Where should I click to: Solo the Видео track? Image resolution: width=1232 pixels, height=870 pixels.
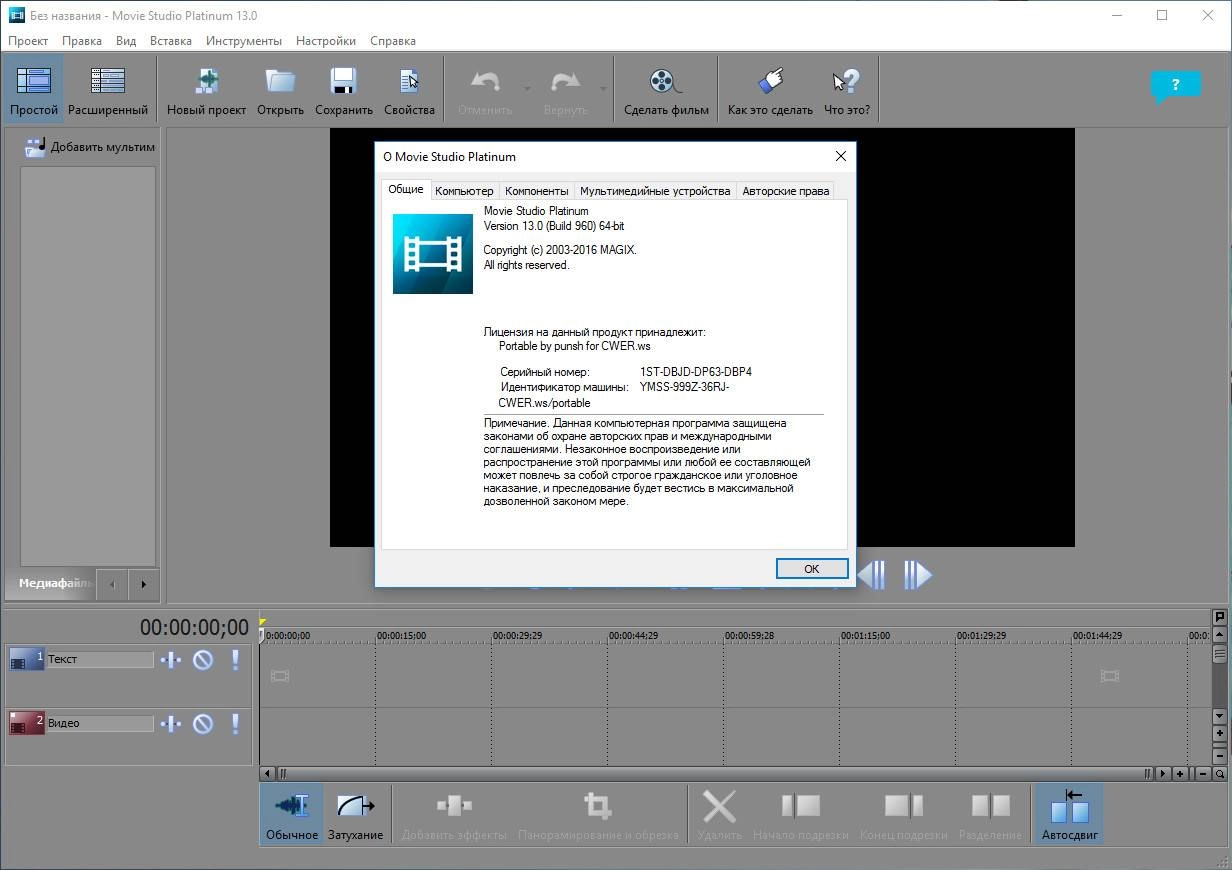pos(236,723)
